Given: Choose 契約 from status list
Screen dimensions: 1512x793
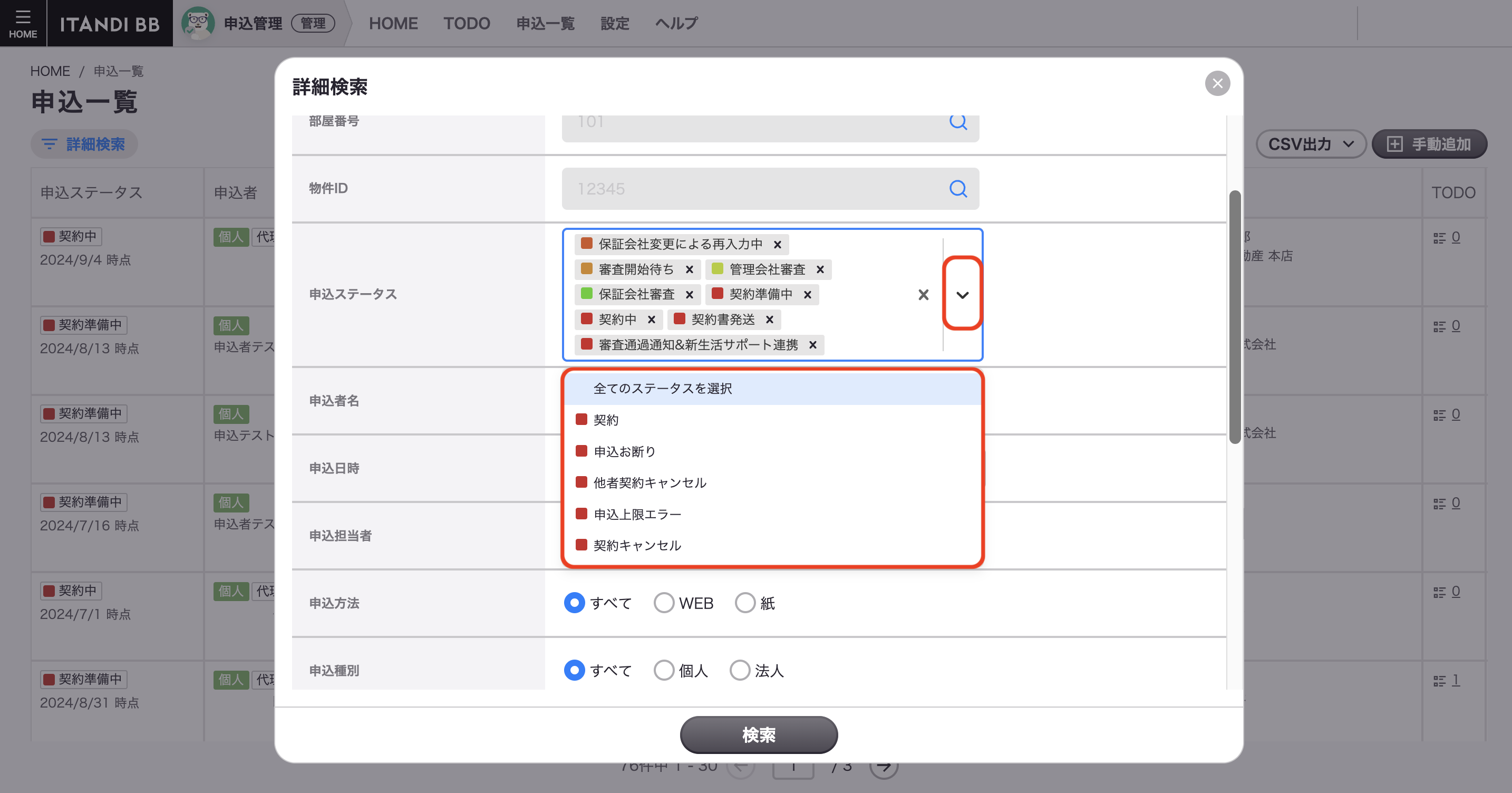Looking at the screenshot, I should 772,420.
